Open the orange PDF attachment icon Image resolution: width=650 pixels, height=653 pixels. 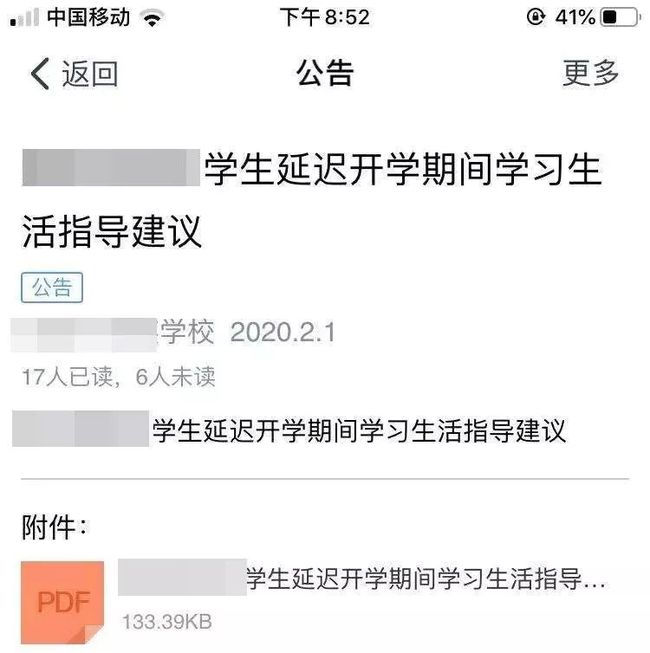coord(62,602)
